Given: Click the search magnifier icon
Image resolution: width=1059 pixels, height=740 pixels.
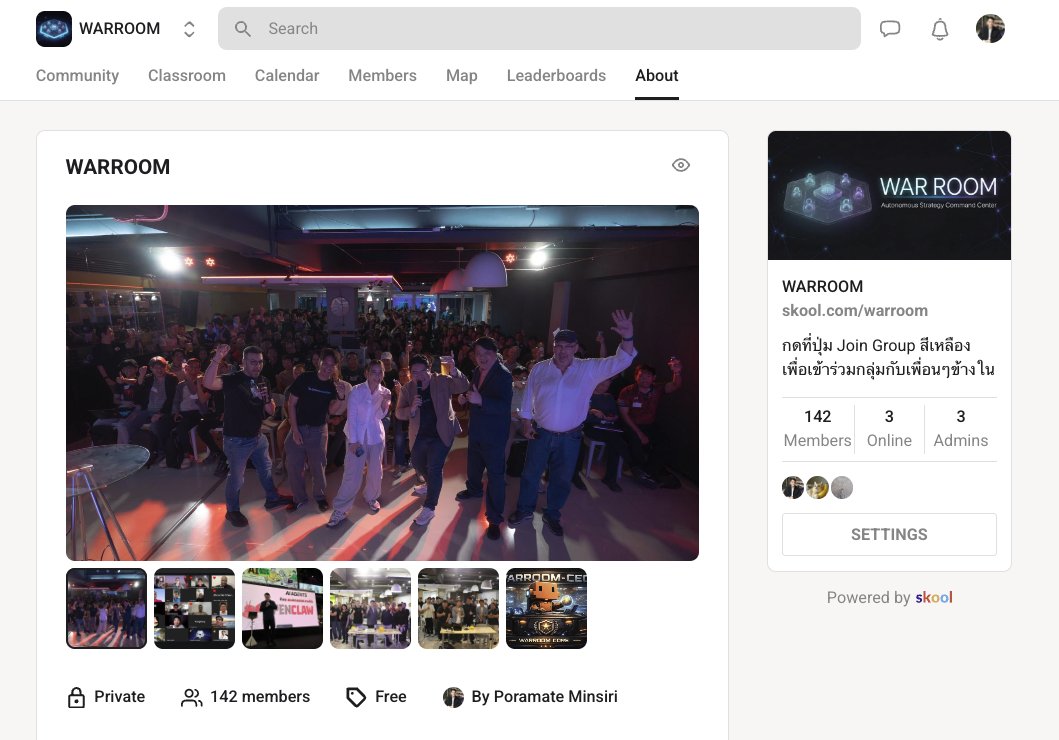Looking at the screenshot, I should (x=242, y=29).
